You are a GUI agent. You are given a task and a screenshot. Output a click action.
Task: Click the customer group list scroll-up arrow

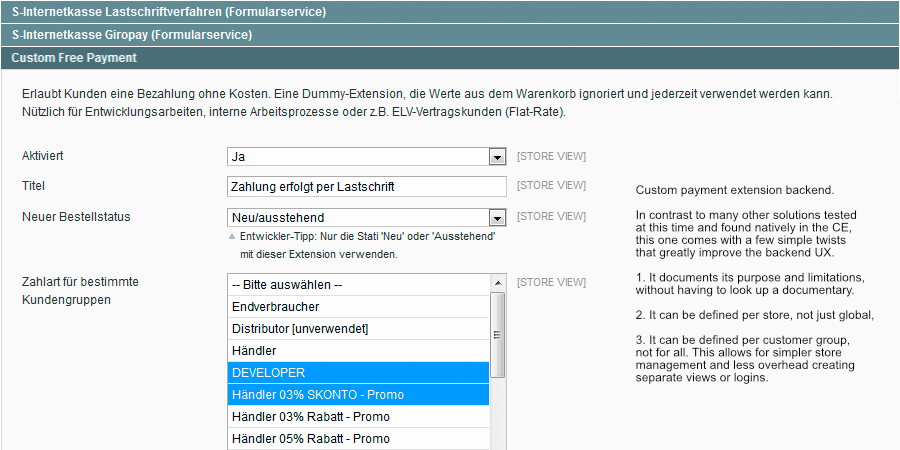click(x=498, y=283)
